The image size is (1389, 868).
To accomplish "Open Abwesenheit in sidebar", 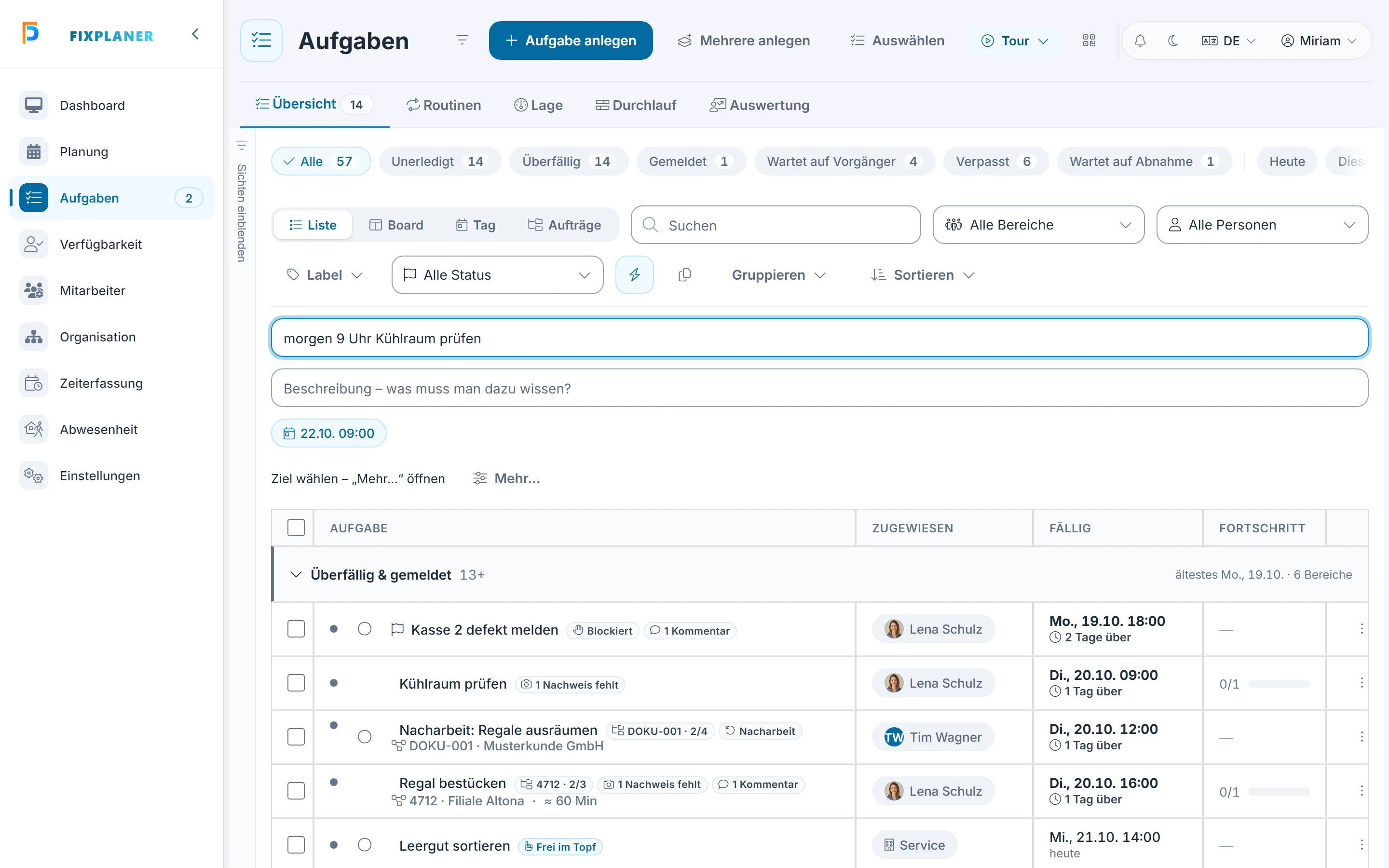I will (x=111, y=429).
